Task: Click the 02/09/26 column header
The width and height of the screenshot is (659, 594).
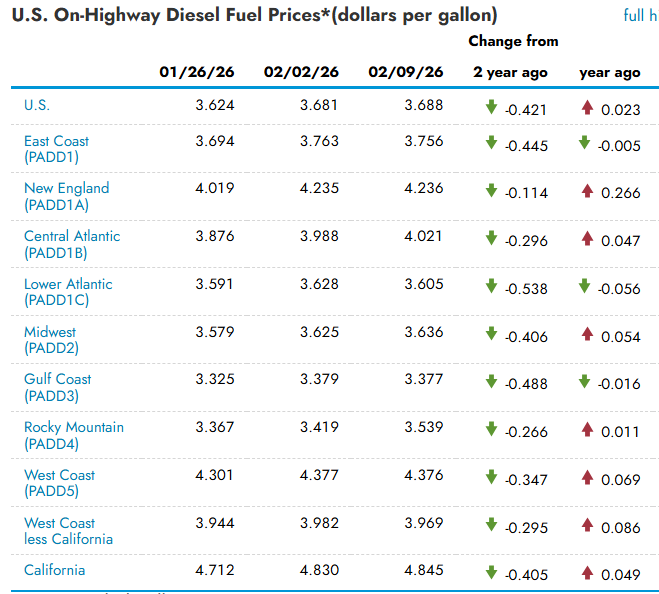Action: pos(405,72)
